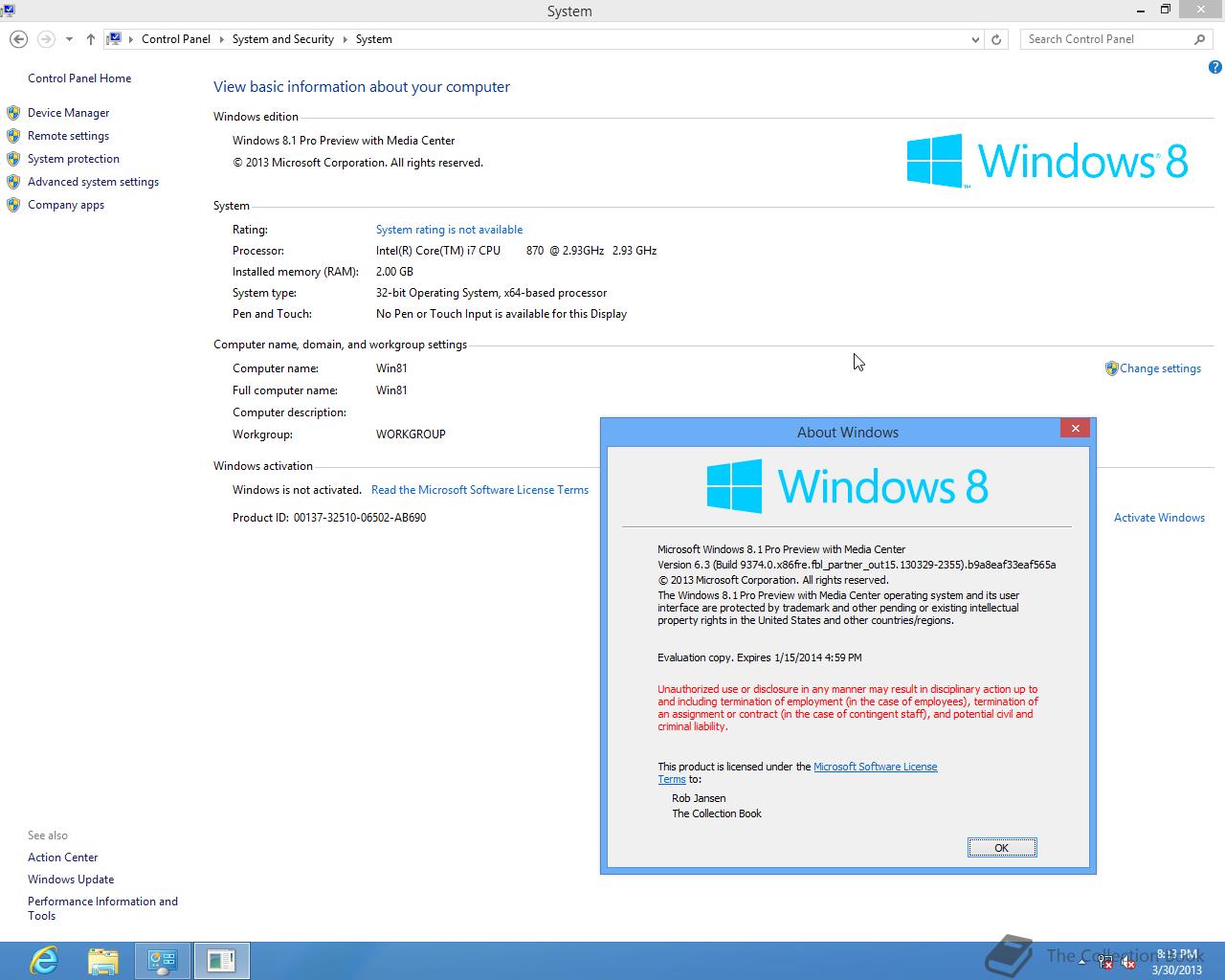Screen dimensions: 1225x980
Task: Click the WORKGROUP value text
Action: tap(411, 434)
